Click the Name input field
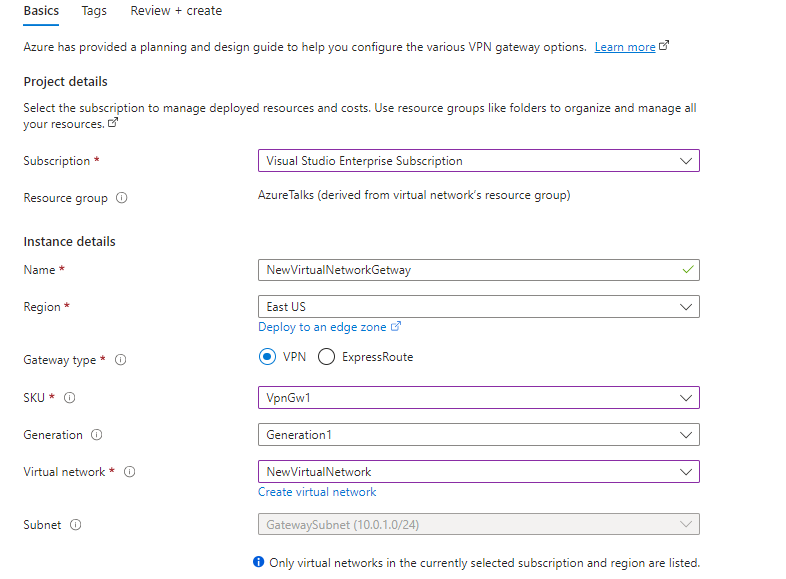Viewport: 786px width, 579px height. (479, 270)
